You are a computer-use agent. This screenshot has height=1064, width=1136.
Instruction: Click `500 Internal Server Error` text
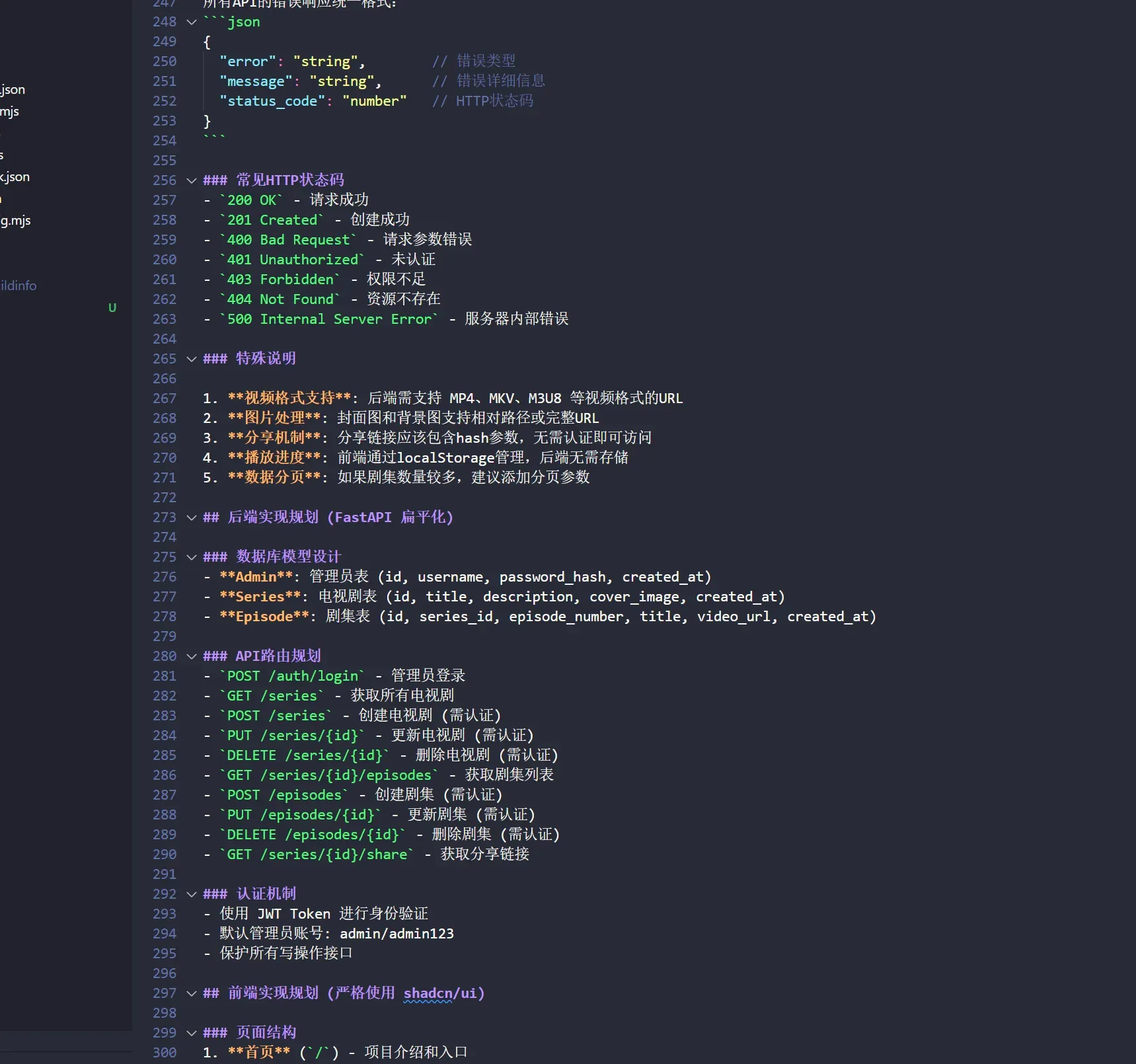(x=329, y=319)
